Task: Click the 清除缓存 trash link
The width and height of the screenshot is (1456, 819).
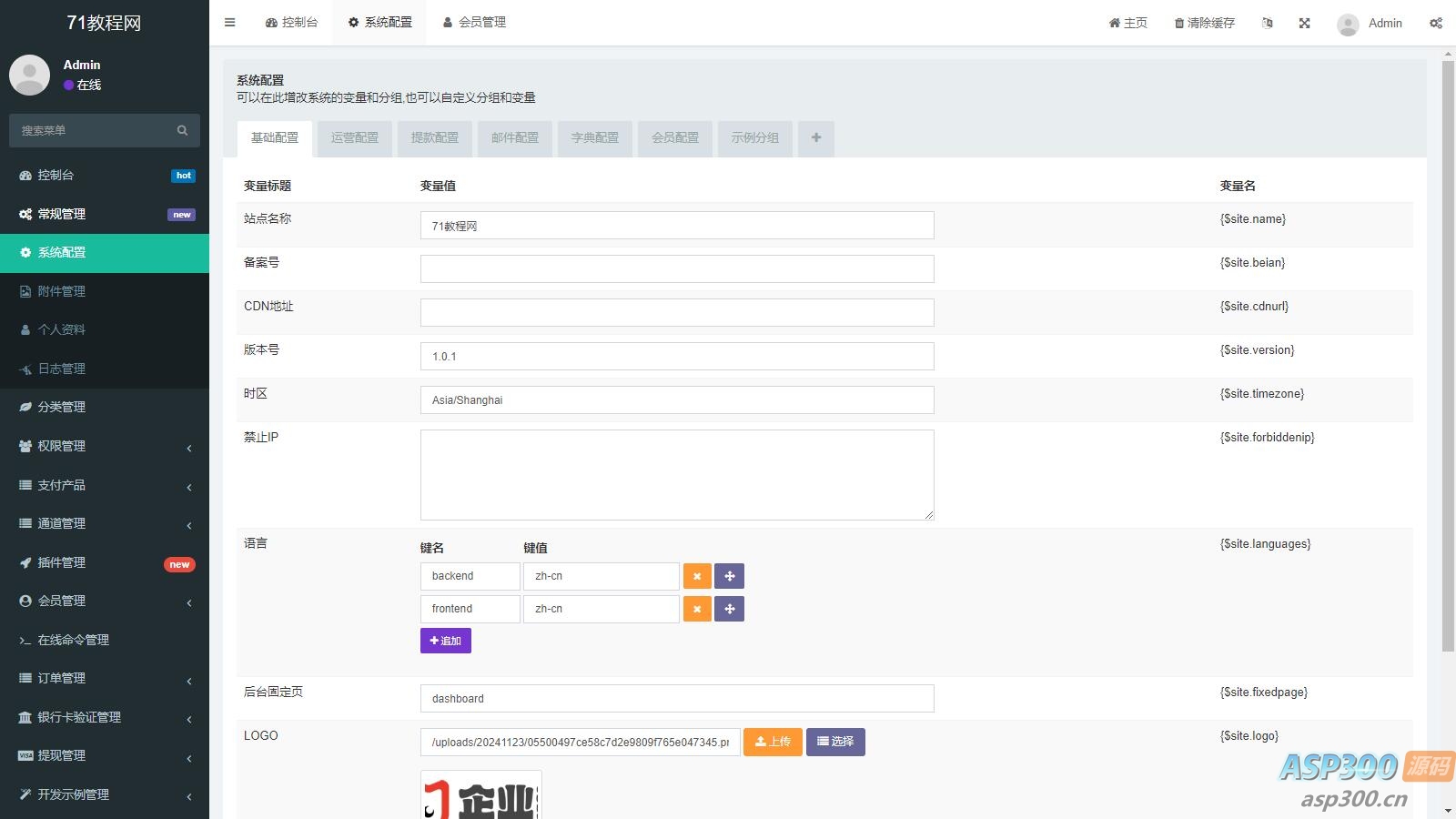Action: coord(1204,24)
